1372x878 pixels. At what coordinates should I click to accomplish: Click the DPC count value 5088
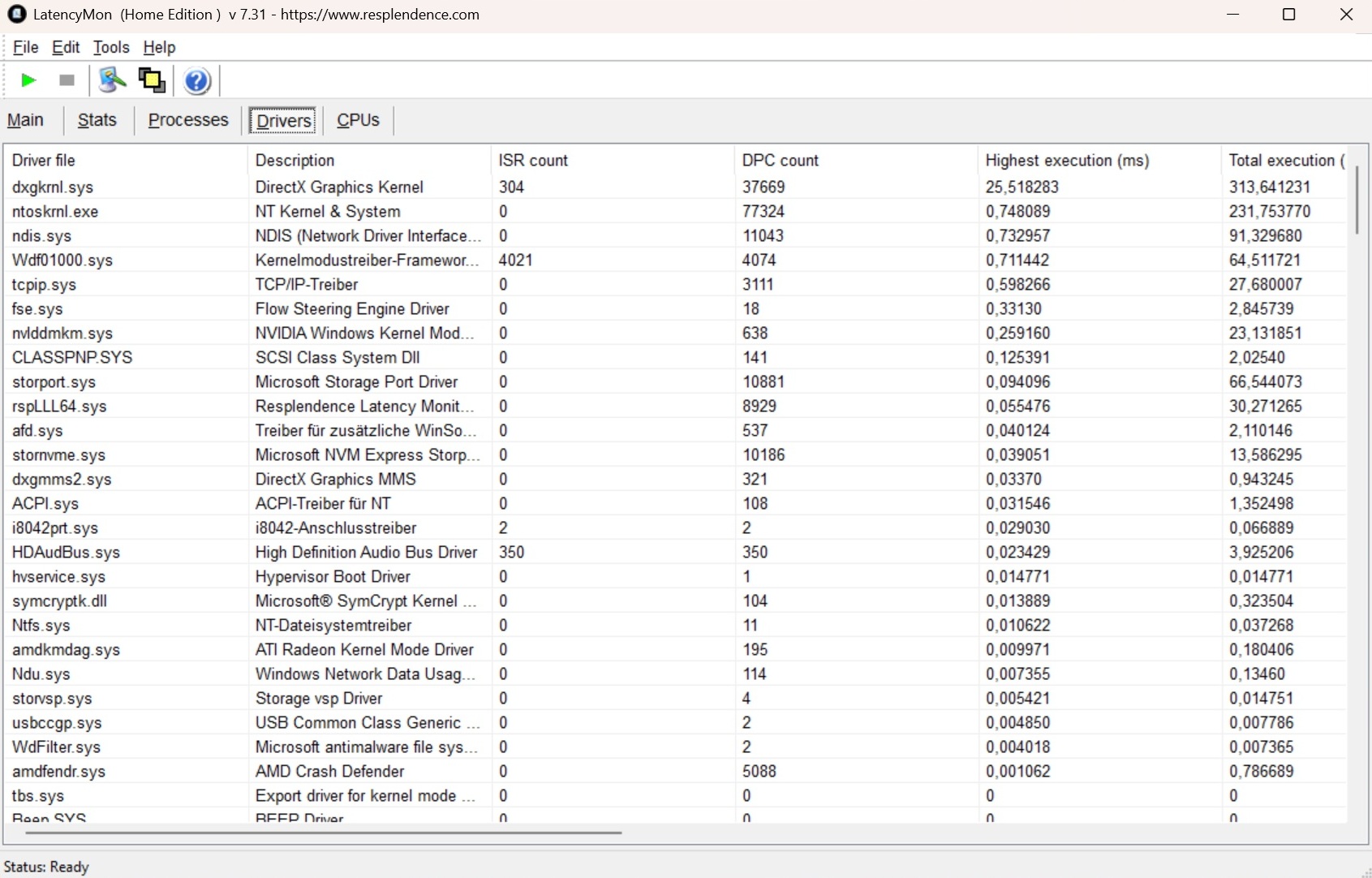coord(759,772)
